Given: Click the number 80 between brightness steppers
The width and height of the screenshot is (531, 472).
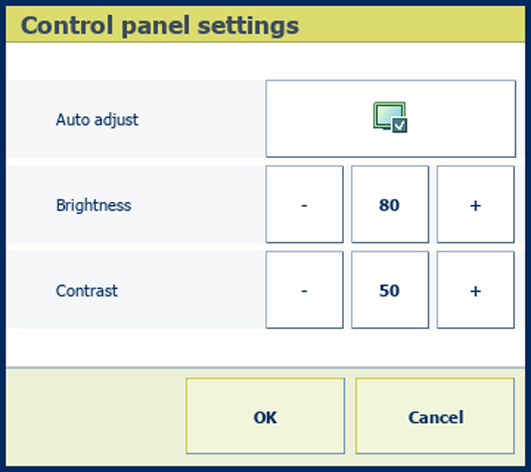Looking at the screenshot, I should (x=389, y=205).
